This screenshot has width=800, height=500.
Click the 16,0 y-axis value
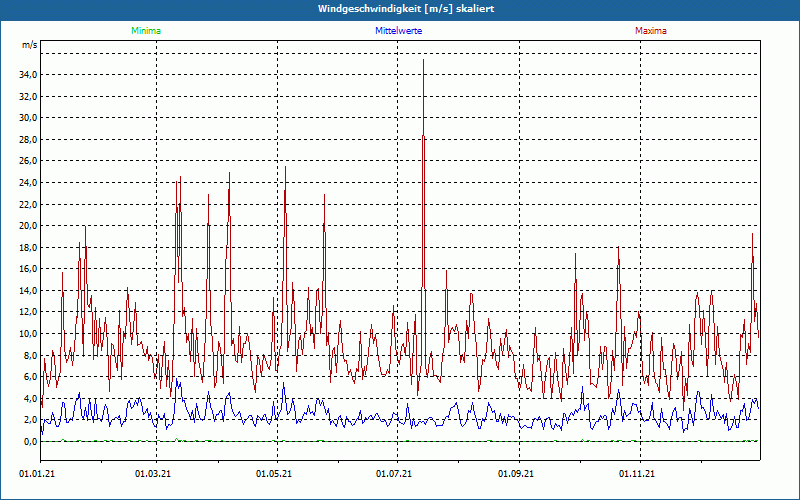(28, 269)
